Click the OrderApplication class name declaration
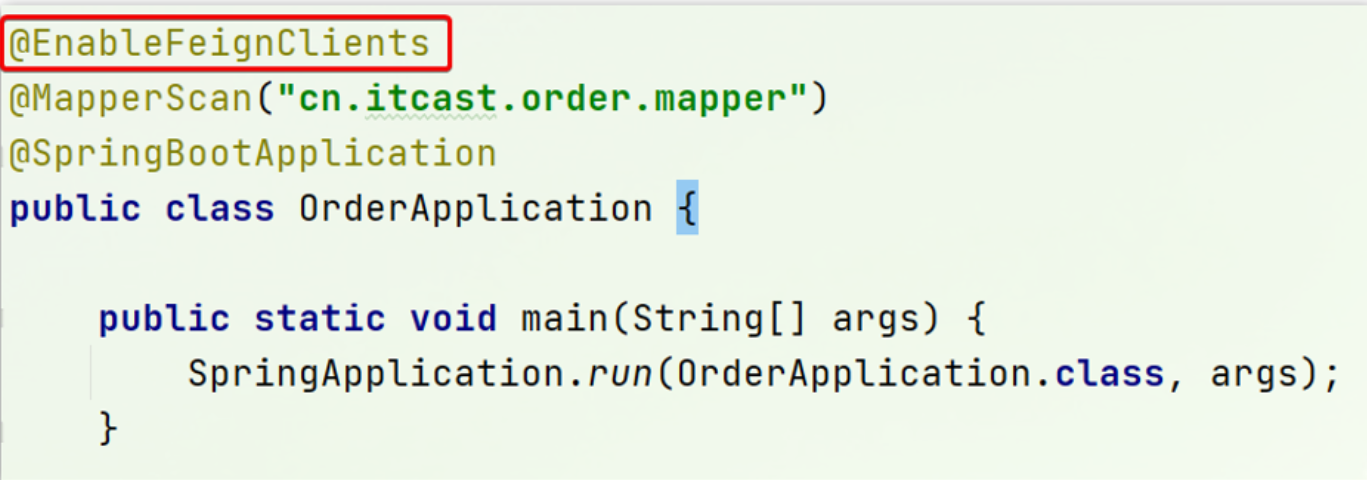Viewport: 1367px width, 480px height. click(475, 209)
